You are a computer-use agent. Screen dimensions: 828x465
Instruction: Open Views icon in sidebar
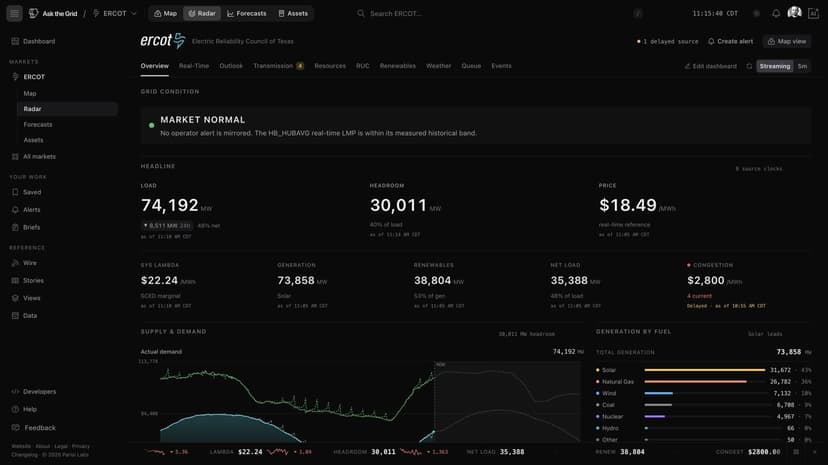pos(15,298)
